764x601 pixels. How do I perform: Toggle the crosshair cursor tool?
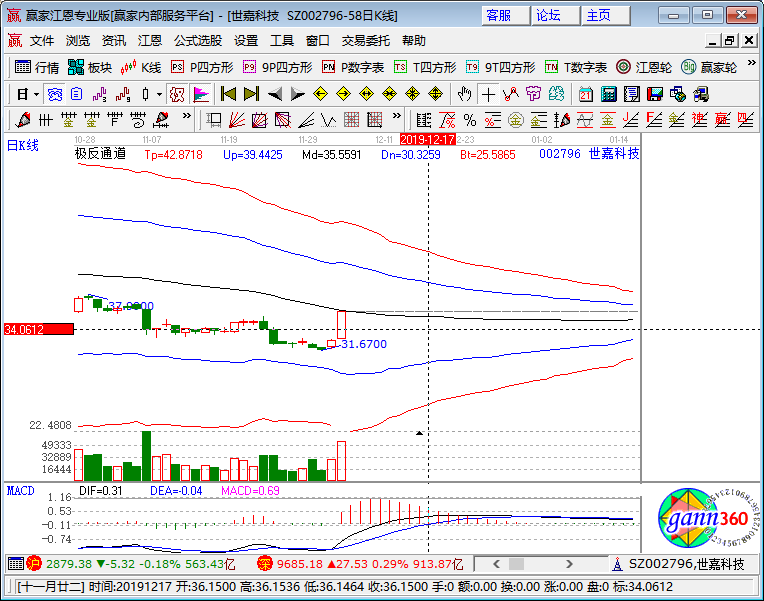point(488,94)
